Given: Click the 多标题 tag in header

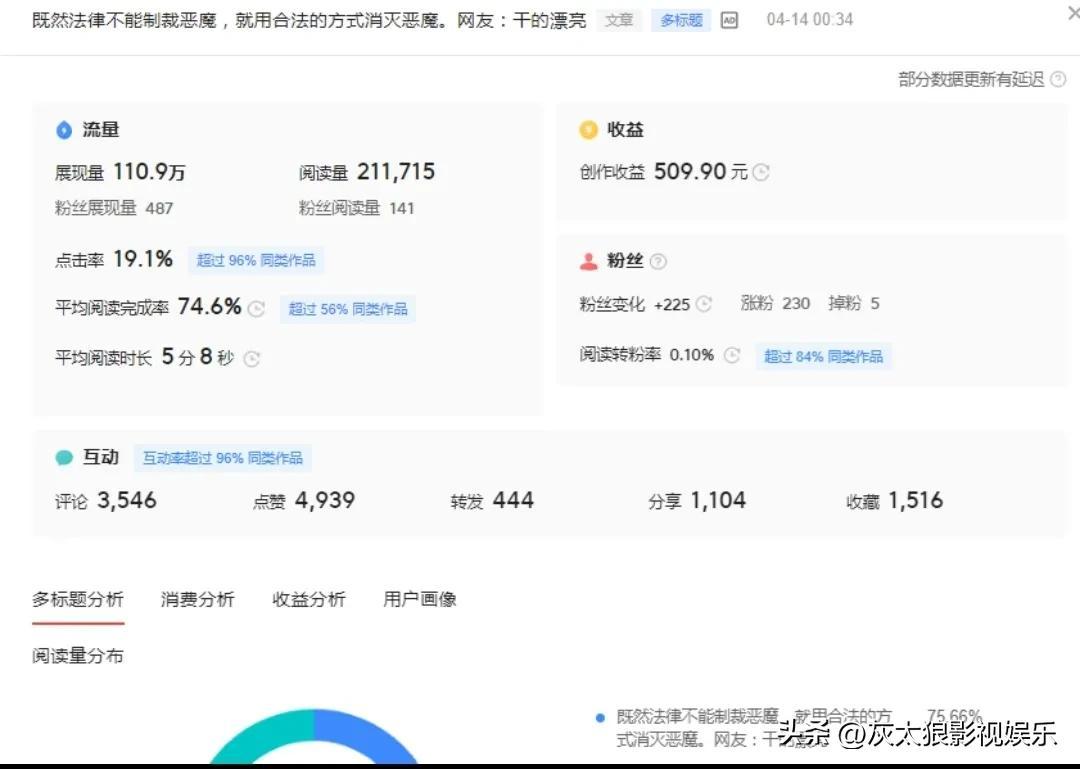Looking at the screenshot, I should click(x=681, y=20).
